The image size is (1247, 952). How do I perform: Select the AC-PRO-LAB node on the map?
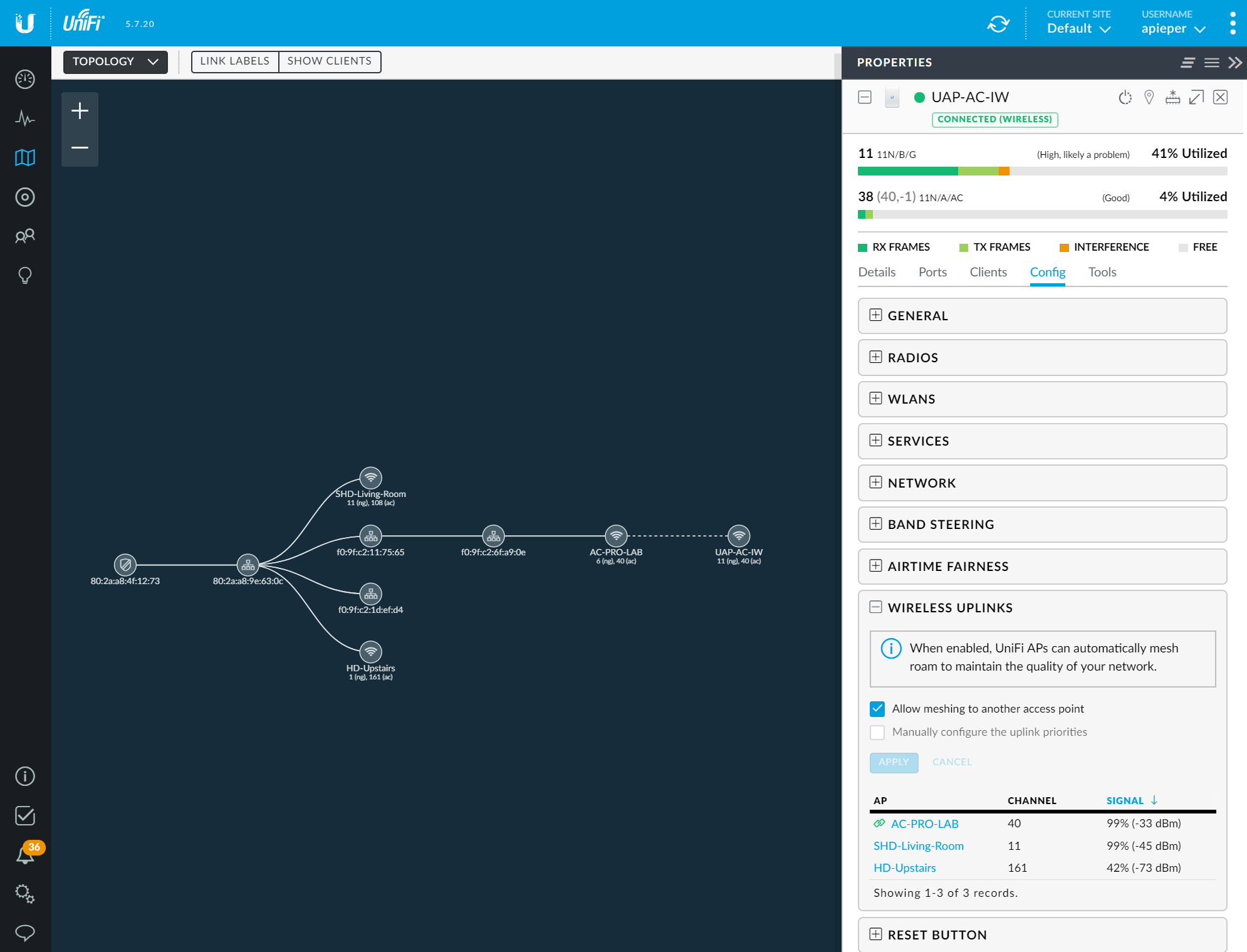616,536
